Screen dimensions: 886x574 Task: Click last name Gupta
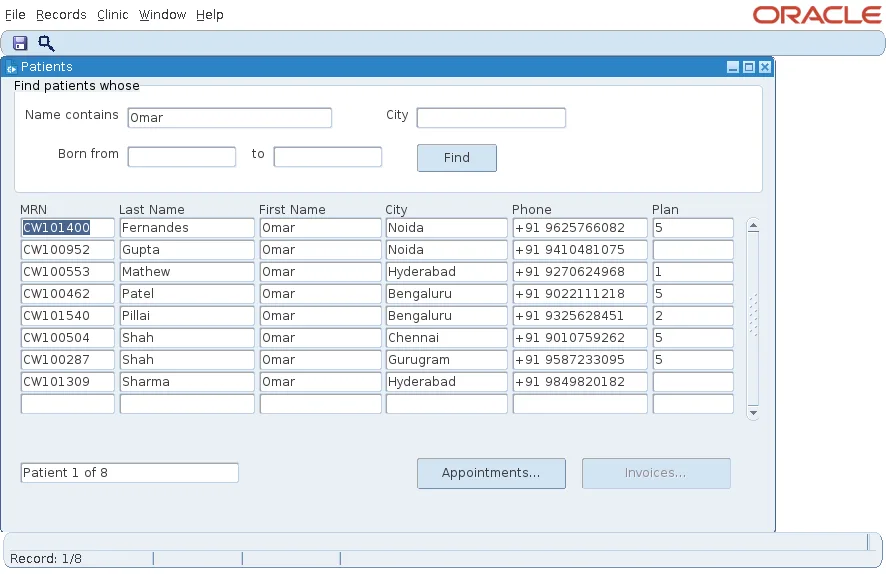coord(187,250)
